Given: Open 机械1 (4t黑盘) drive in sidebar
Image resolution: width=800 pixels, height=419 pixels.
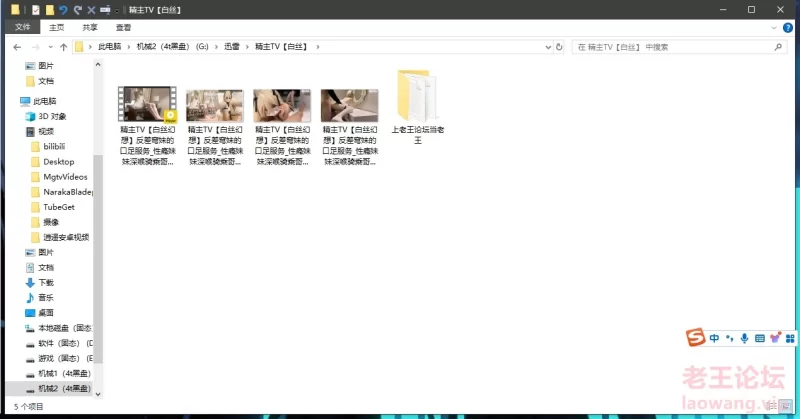Looking at the screenshot, I should click(x=58, y=374).
